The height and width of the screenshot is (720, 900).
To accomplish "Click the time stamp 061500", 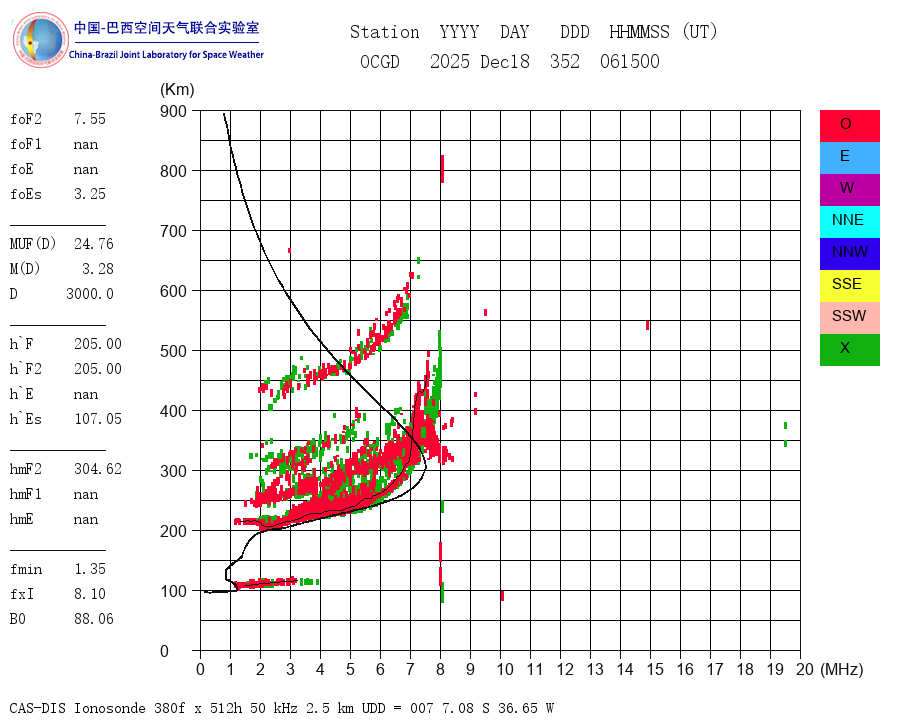I will 630,61.
